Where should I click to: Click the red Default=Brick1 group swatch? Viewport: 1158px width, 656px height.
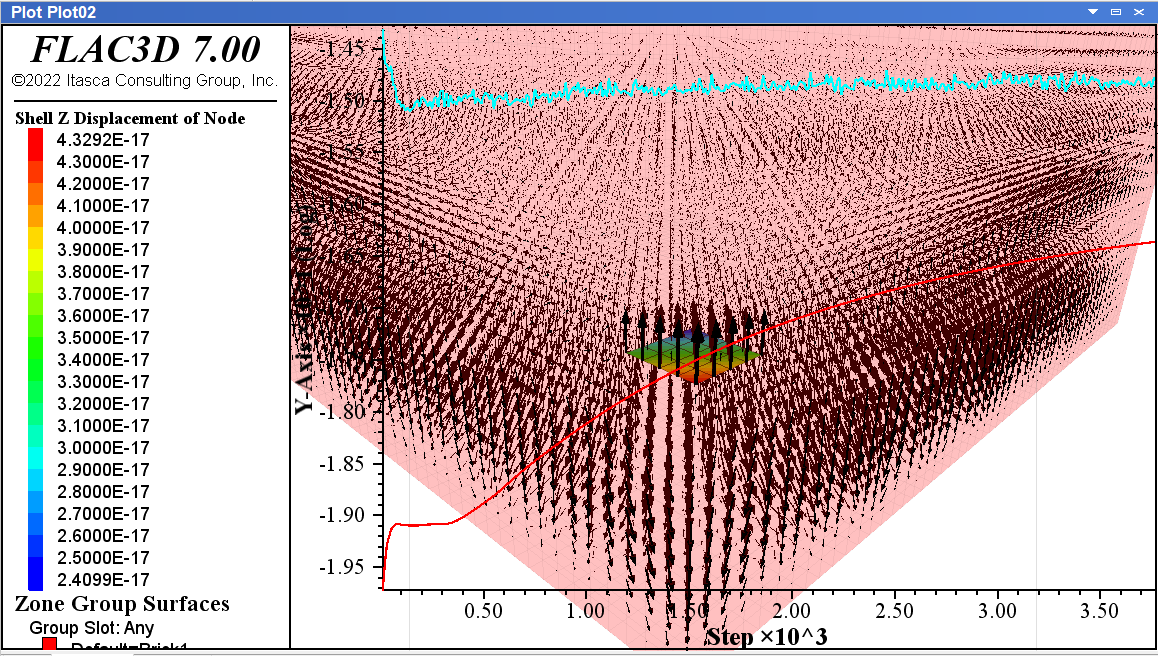click(x=48, y=648)
